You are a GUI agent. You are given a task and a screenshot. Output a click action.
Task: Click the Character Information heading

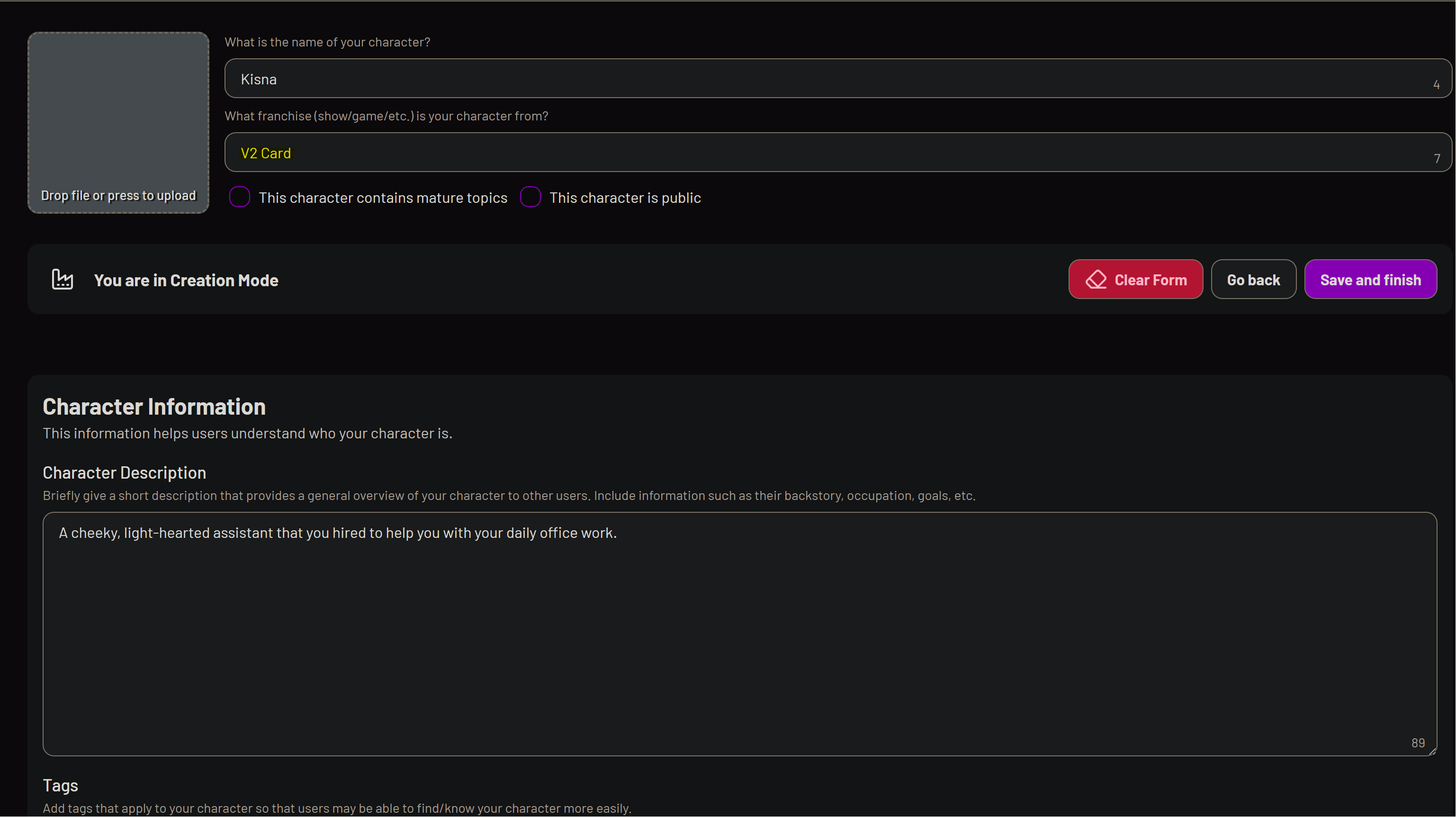pos(154,407)
